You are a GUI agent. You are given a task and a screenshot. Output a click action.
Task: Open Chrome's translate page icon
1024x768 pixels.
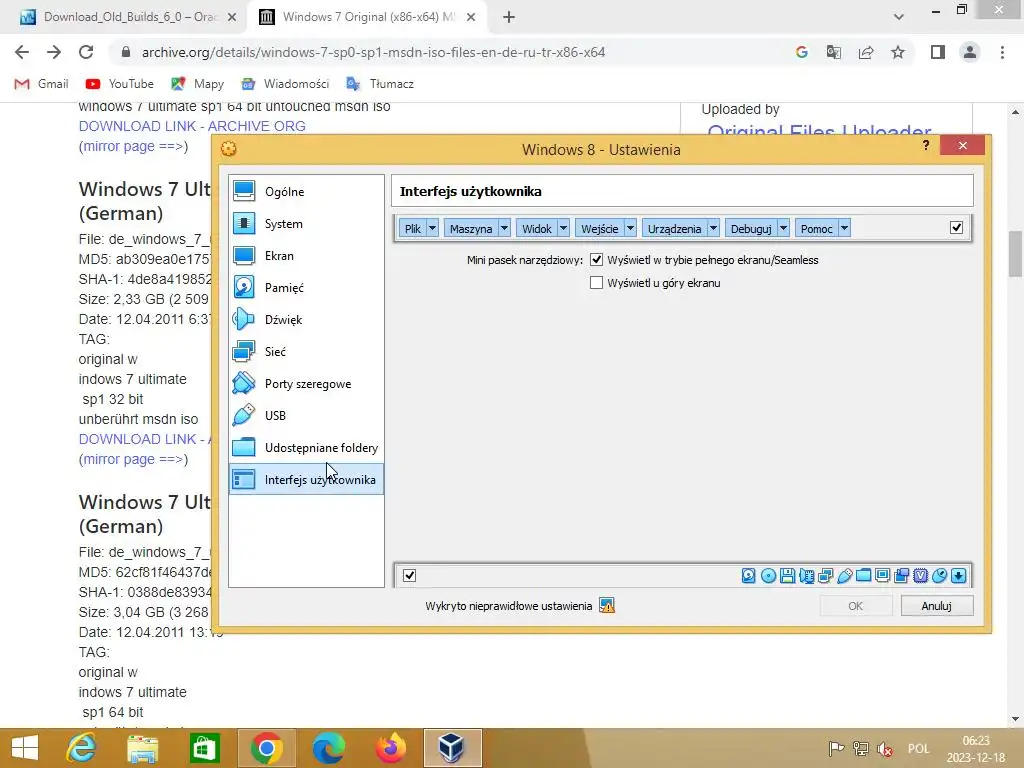tap(833, 52)
